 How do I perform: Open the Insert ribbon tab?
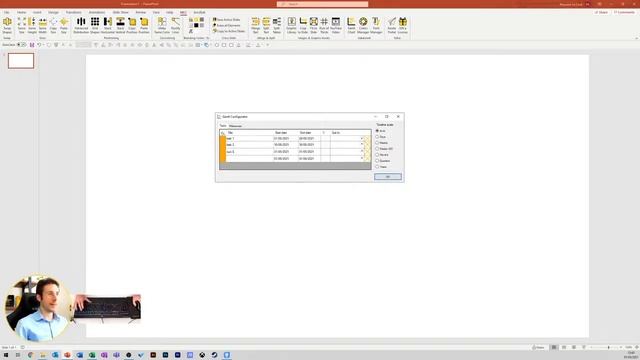pyautogui.click(x=37, y=13)
